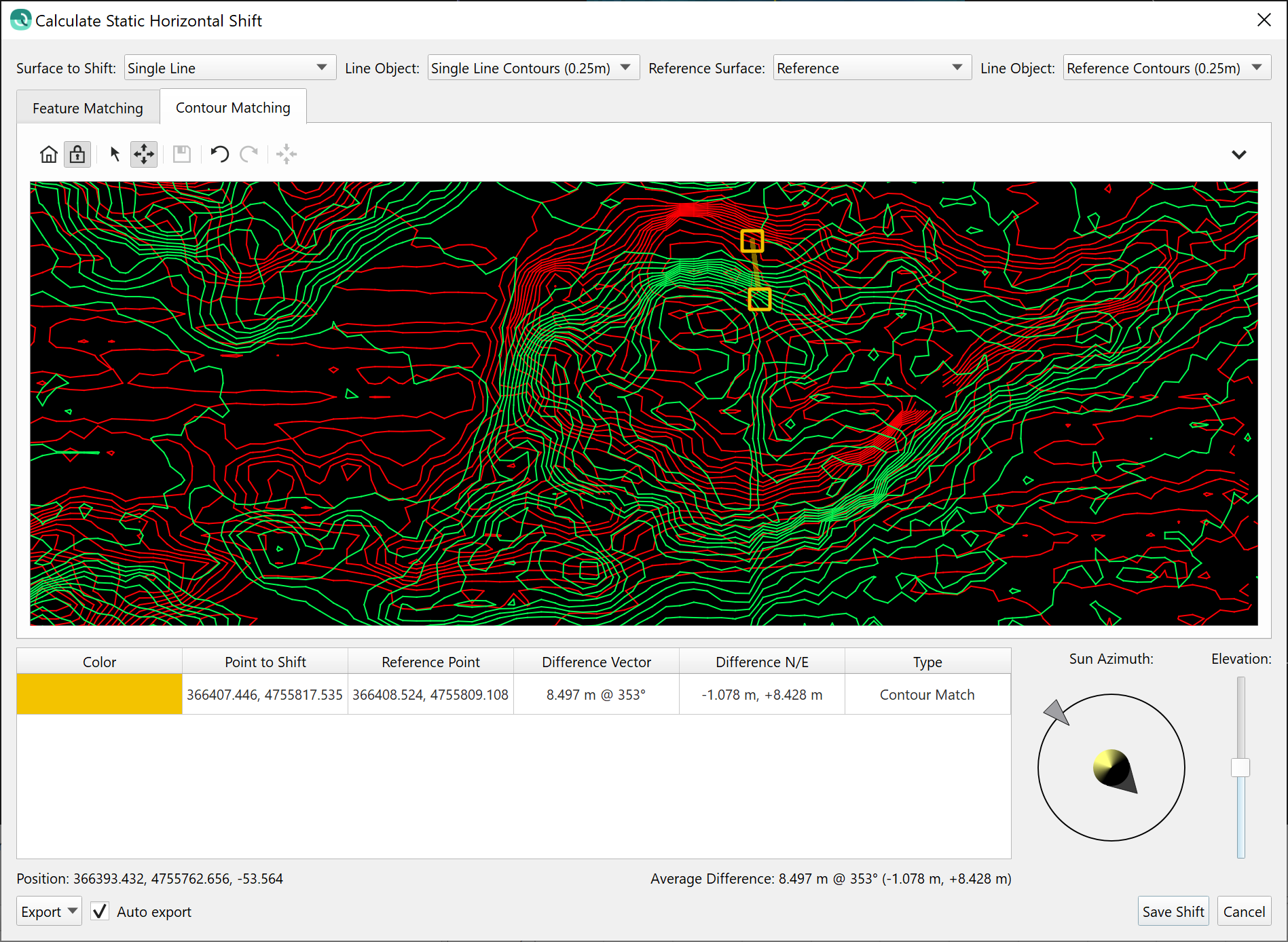
Task: Open the Surface to Shift dropdown
Action: click(x=229, y=68)
